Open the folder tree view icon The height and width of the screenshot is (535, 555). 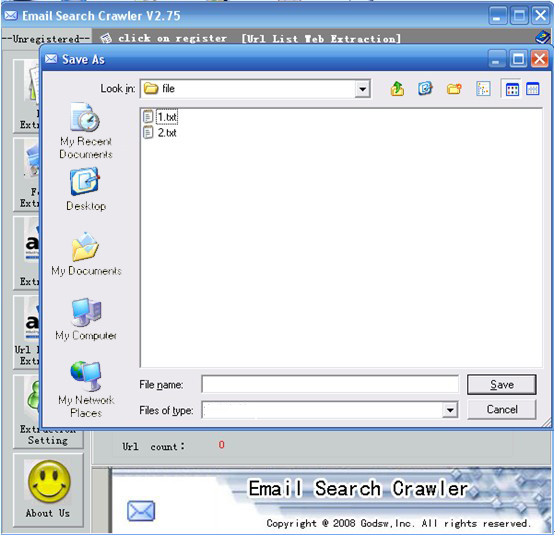[483, 89]
